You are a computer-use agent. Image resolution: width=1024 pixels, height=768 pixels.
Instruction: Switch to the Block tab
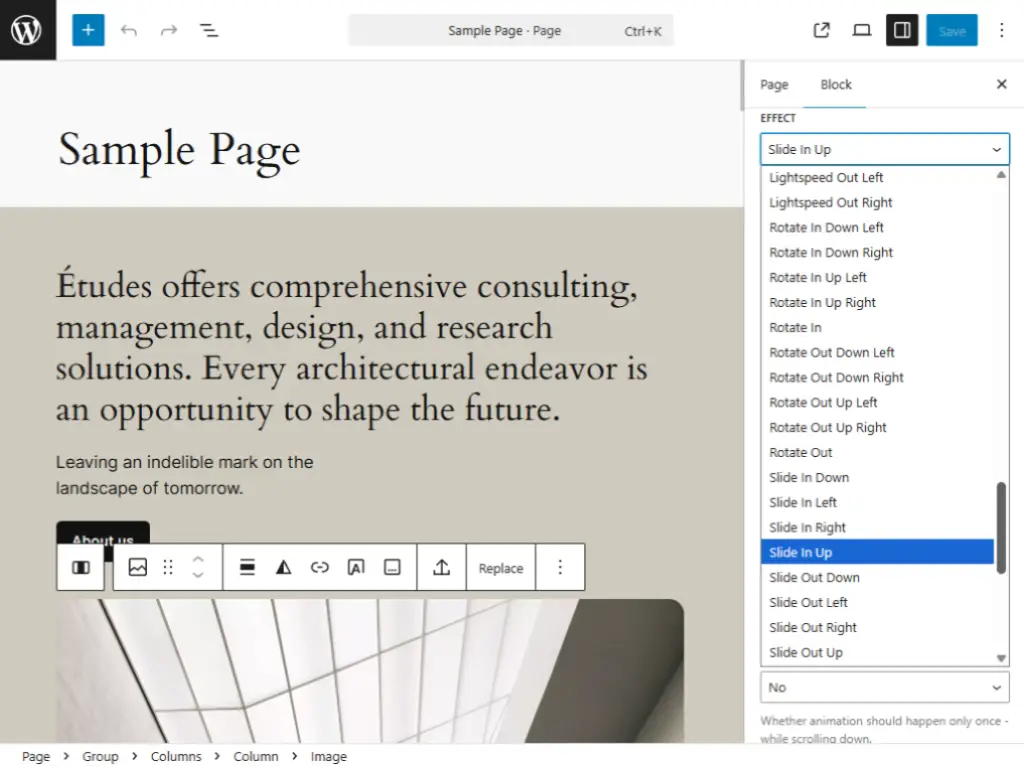[x=835, y=84]
